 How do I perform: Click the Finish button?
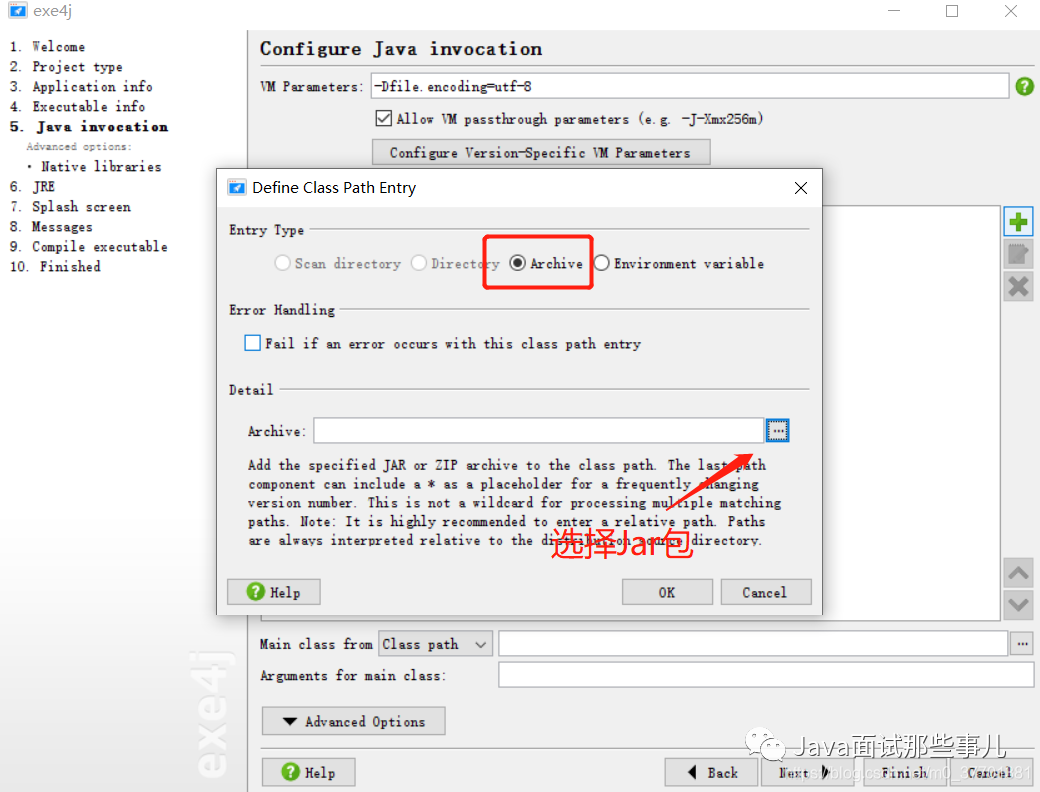[905, 772]
